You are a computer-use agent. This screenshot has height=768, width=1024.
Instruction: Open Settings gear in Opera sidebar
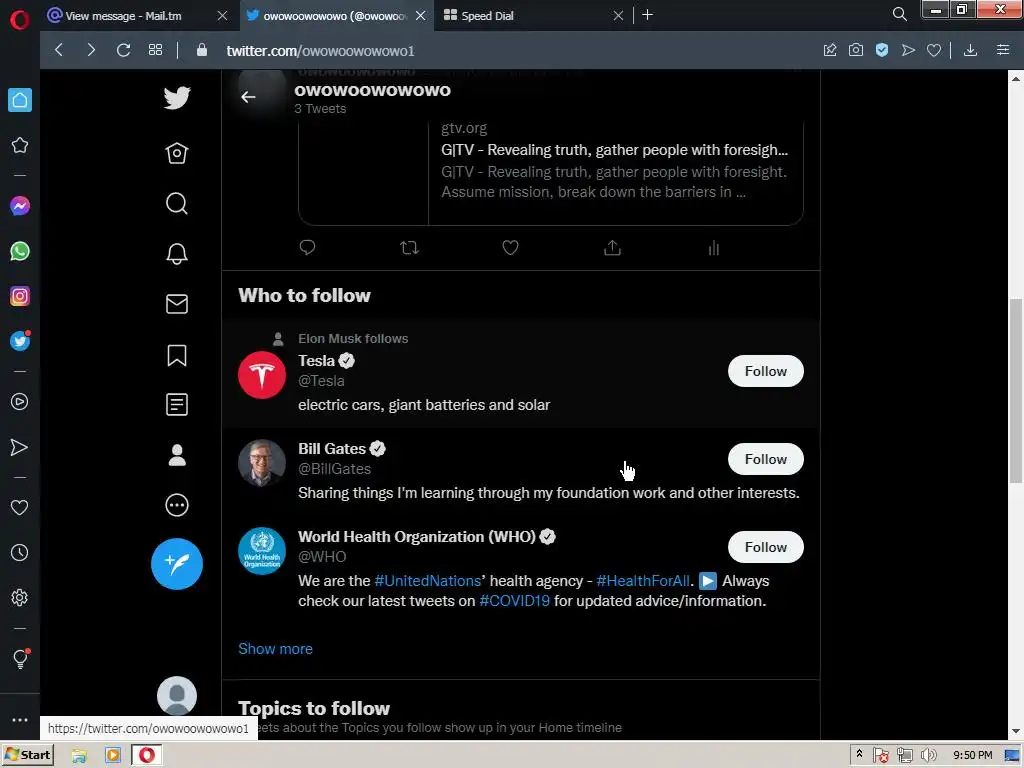tap(20, 598)
